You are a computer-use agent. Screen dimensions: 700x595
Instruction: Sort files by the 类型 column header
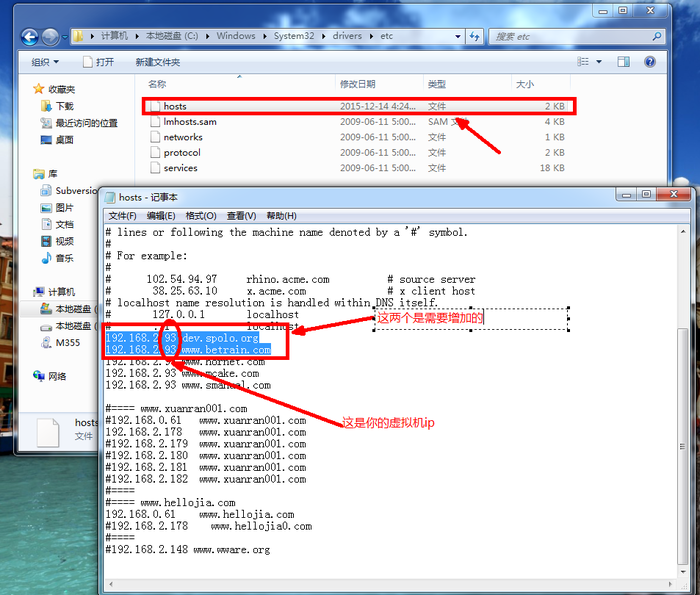437,84
